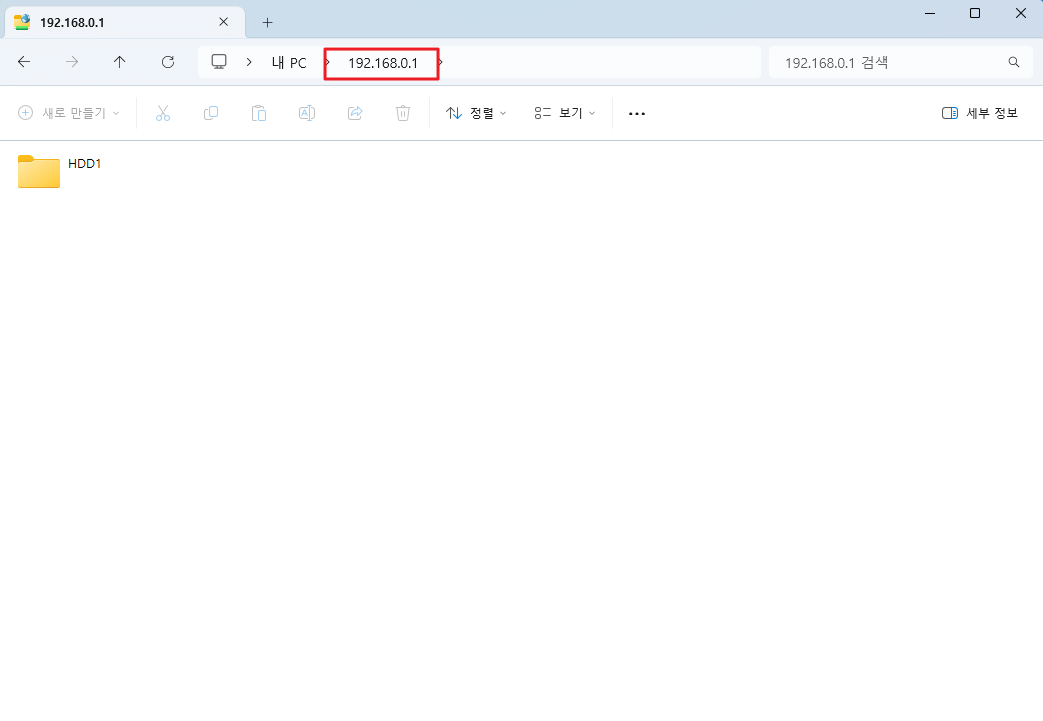Click the Share icon in the toolbar
Viewport: 1043px width, 721px height.
(x=354, y=113)
